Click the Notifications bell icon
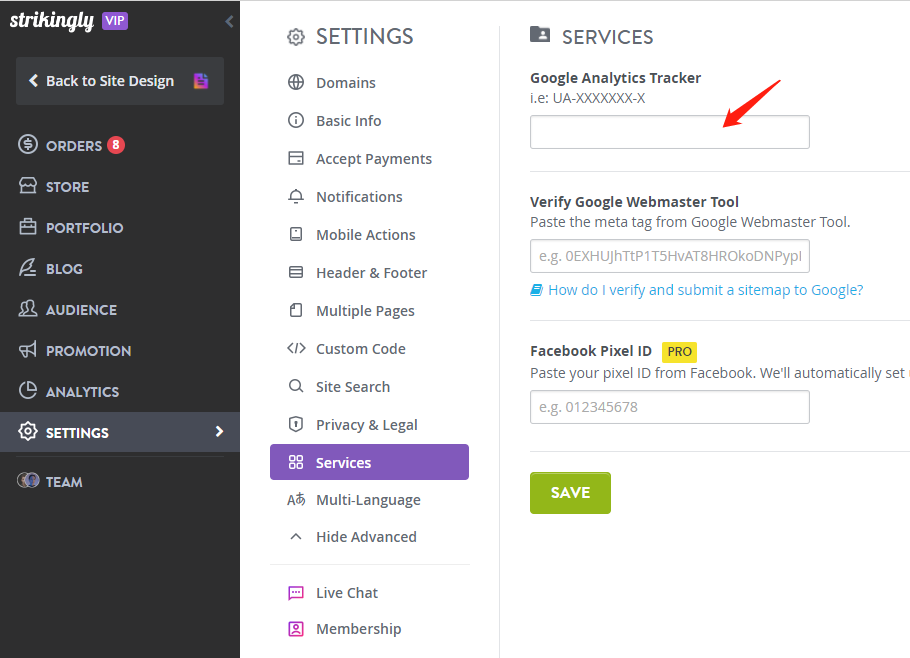This screenshot has width=910, height=658. click(296, 196)
